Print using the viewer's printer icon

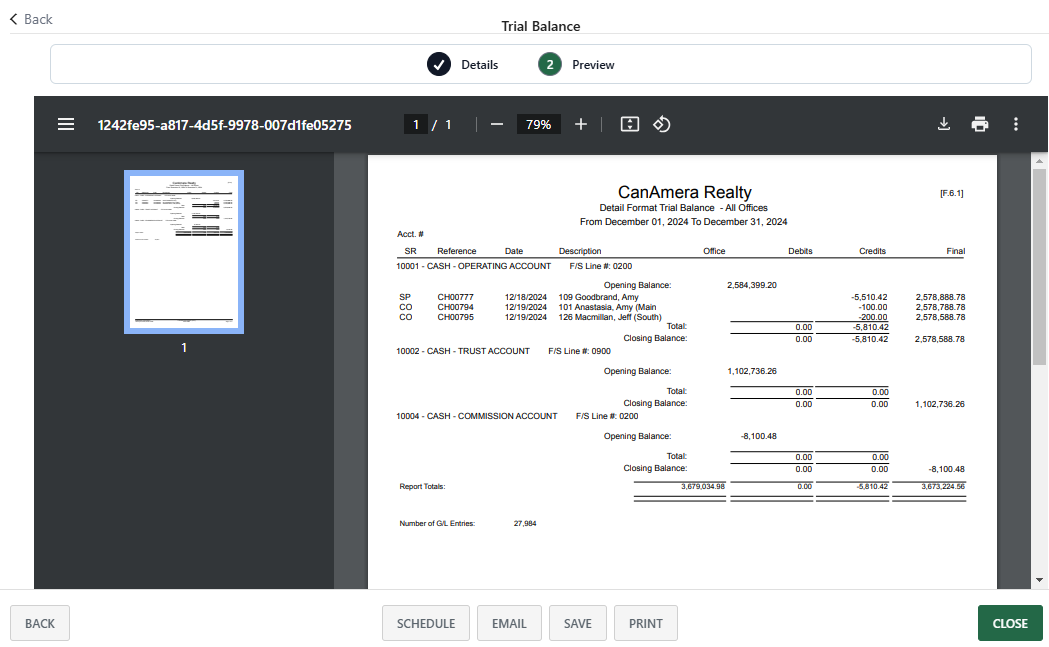point(979,124)
